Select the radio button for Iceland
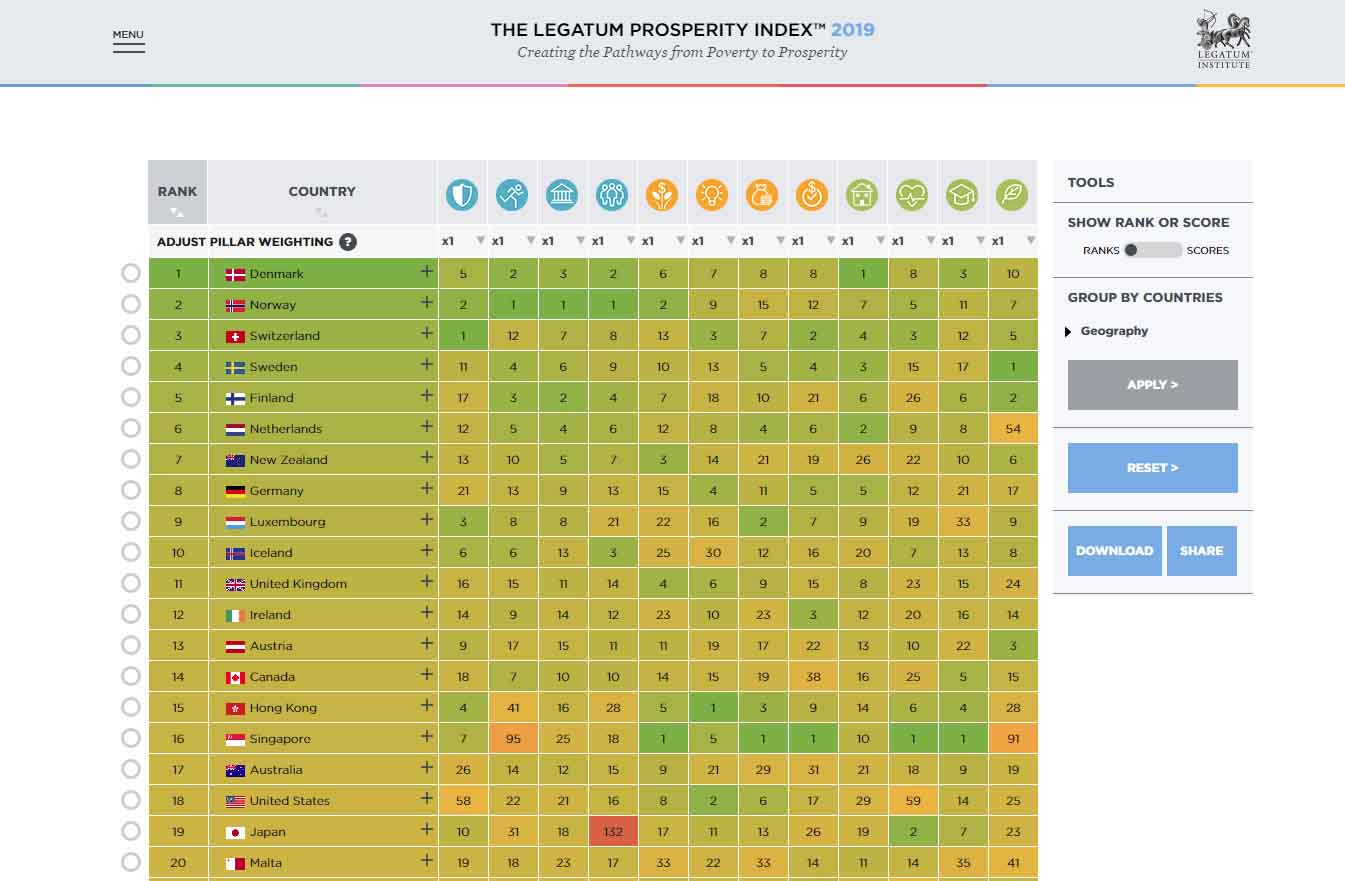Screen dimensions: 1345x881 pyautogui.click(x=131, y=552)
